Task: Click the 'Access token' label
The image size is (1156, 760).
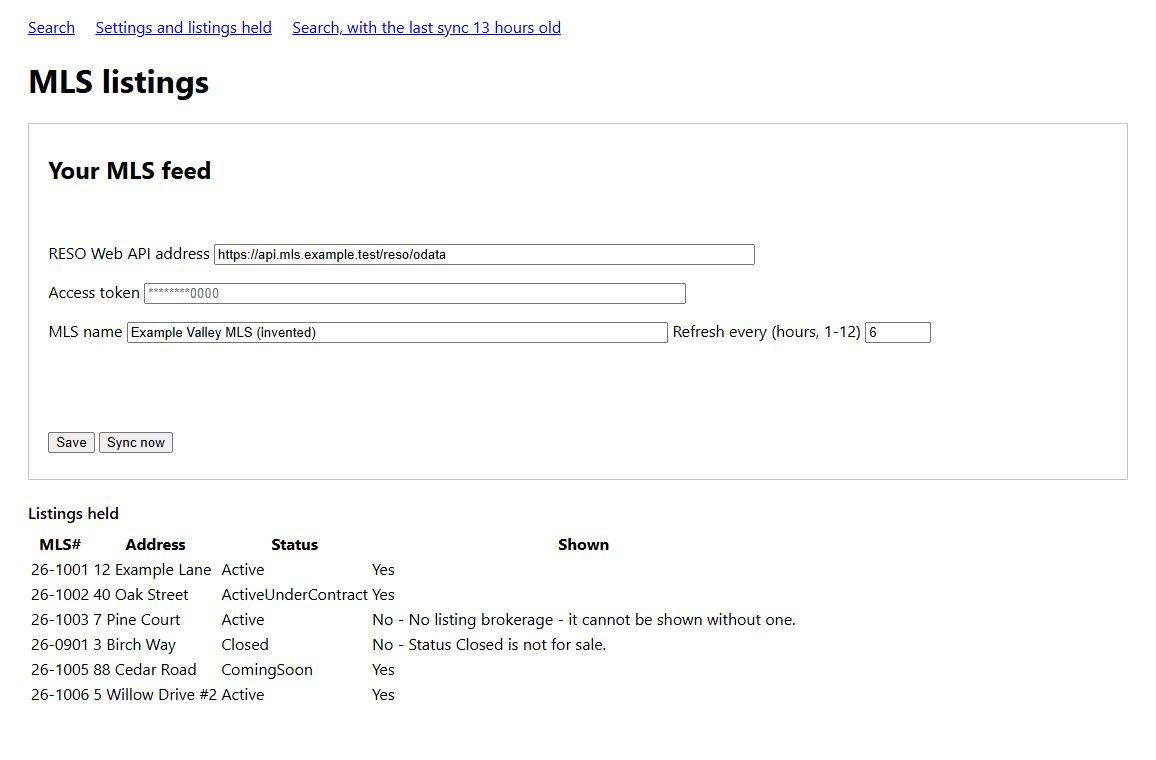Action: (x=94, y=293)
